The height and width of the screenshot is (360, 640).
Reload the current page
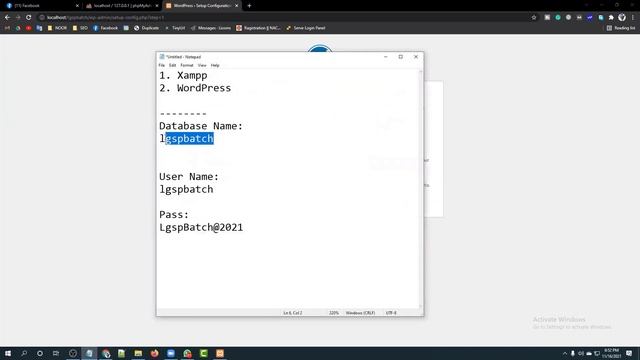pyautogui.click(x=29, y=18)
